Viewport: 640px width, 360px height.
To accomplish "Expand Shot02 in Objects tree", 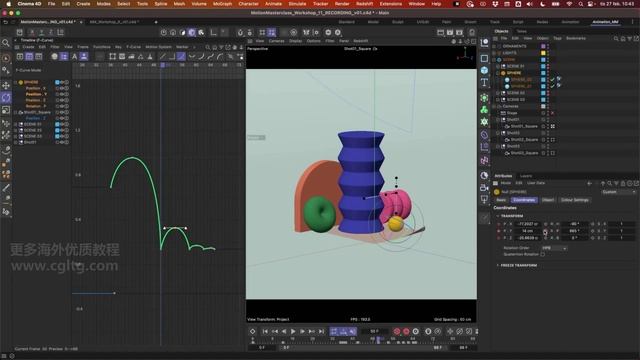I will [498, 133].
